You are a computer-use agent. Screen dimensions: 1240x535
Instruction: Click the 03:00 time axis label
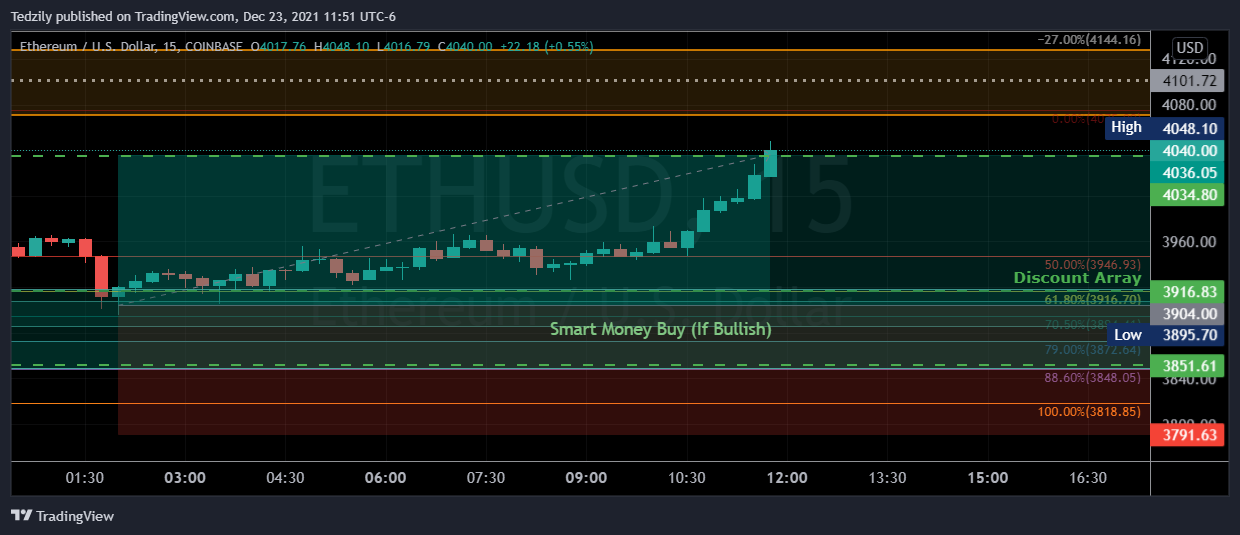(x=185, y=478)
